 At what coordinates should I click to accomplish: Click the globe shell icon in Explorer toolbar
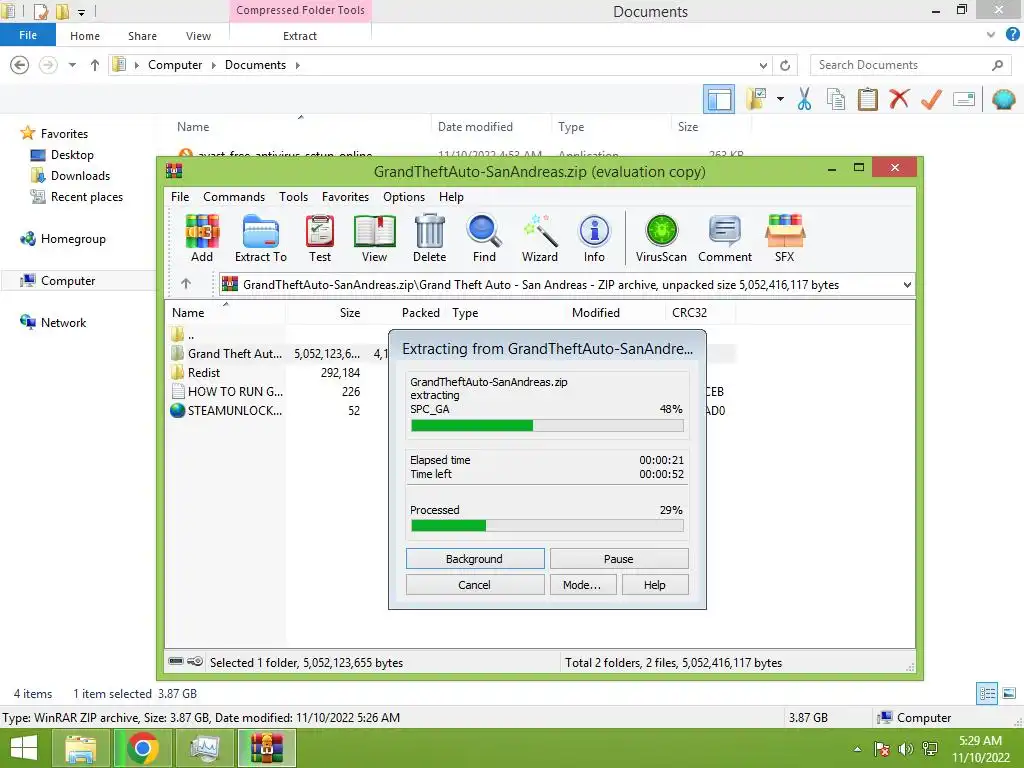coord(1003,99)
